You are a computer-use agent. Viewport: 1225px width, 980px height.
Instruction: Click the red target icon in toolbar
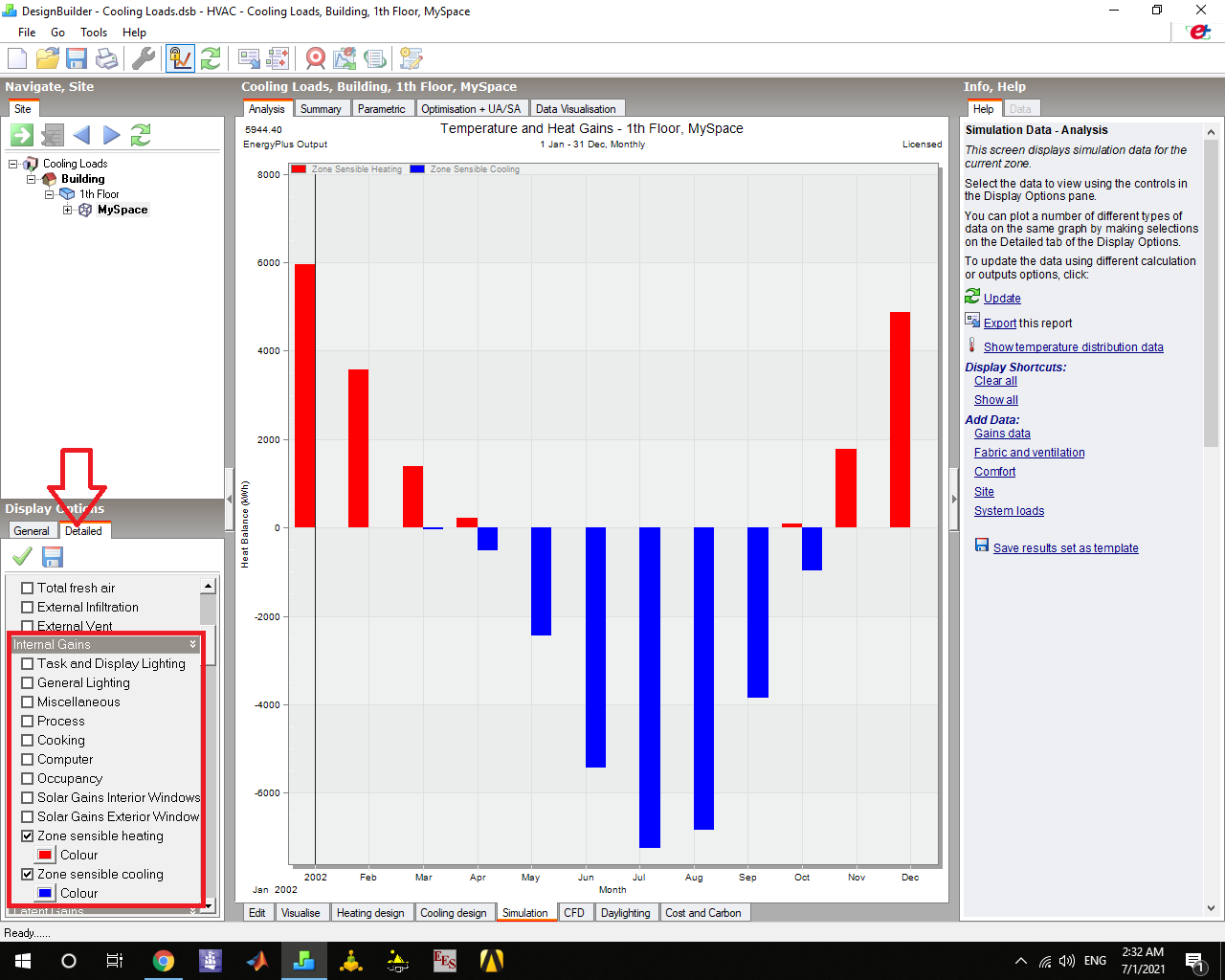coord(315,58)
